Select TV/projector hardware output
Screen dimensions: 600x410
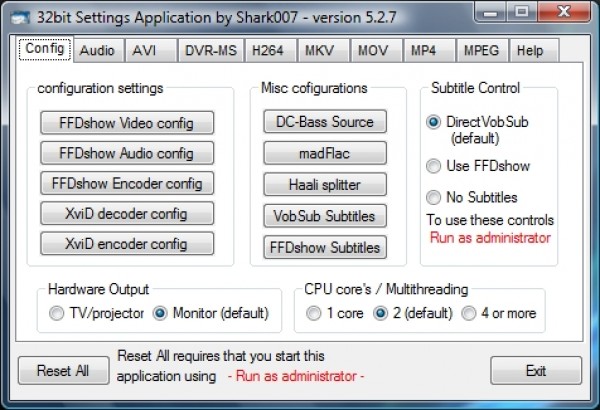point(56,313)
